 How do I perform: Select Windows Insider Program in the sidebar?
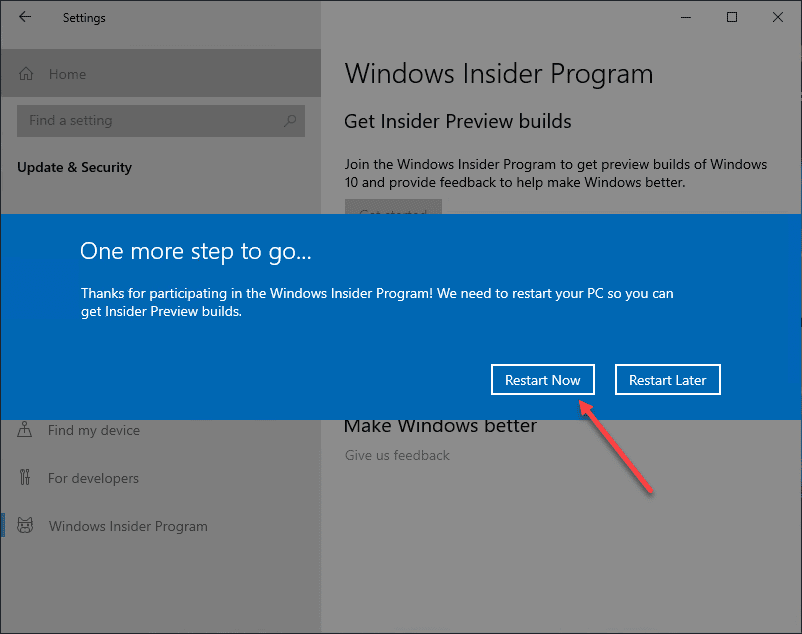pyautogui.click(x=128, y=526)
